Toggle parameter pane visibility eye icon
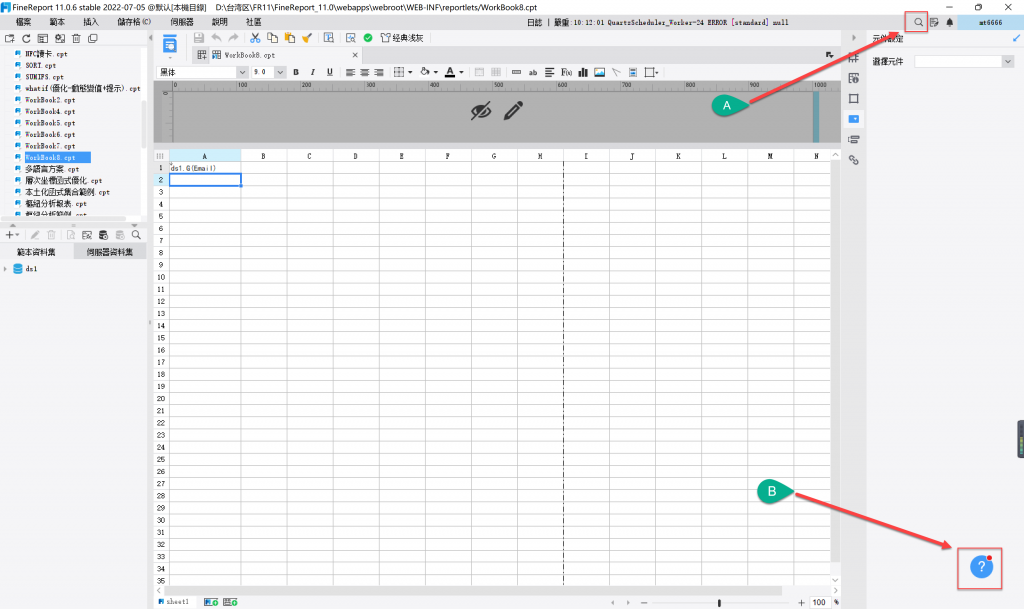Image resolution: width=1024 pixels, height=609 pixels. point(481,111)
